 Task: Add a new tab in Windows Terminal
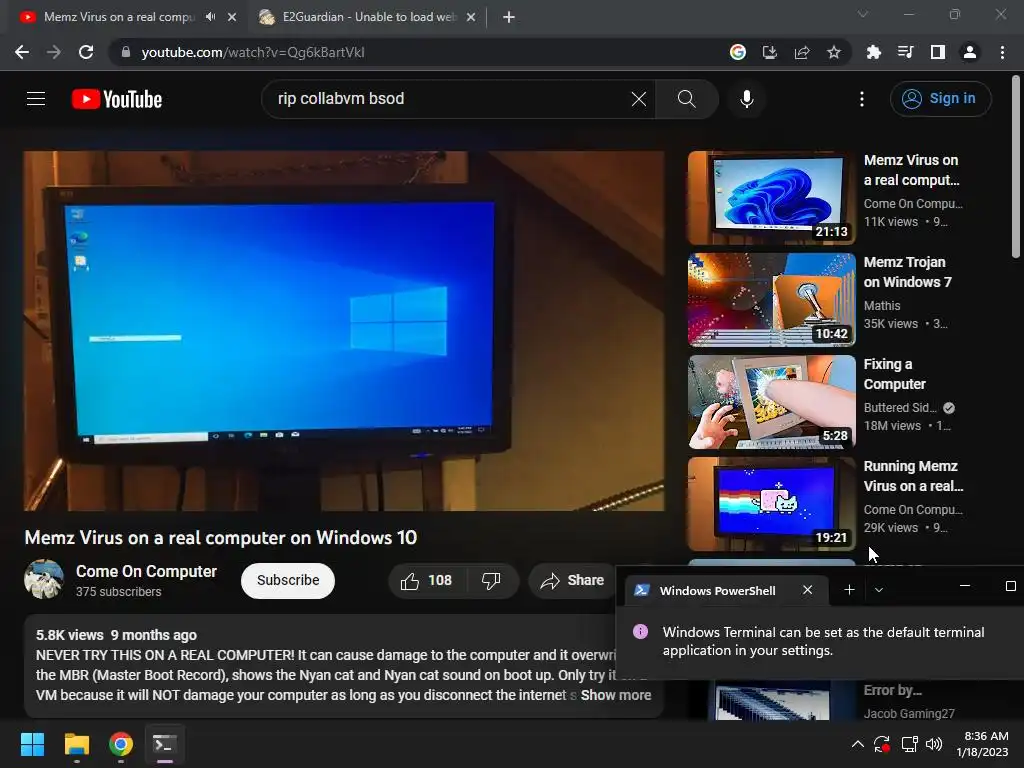[x=849, y=590]
